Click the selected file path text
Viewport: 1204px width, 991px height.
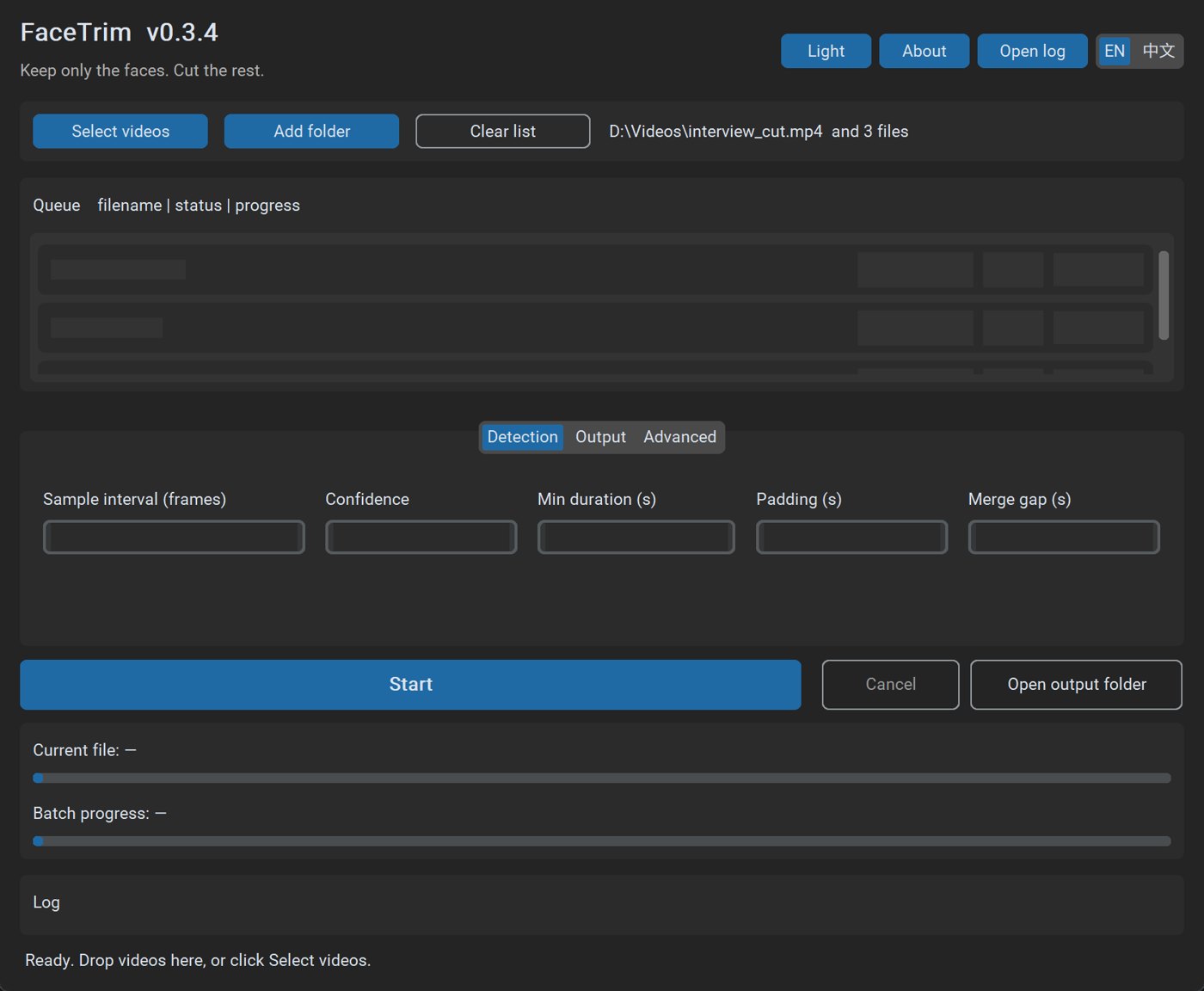pos(759,132)
